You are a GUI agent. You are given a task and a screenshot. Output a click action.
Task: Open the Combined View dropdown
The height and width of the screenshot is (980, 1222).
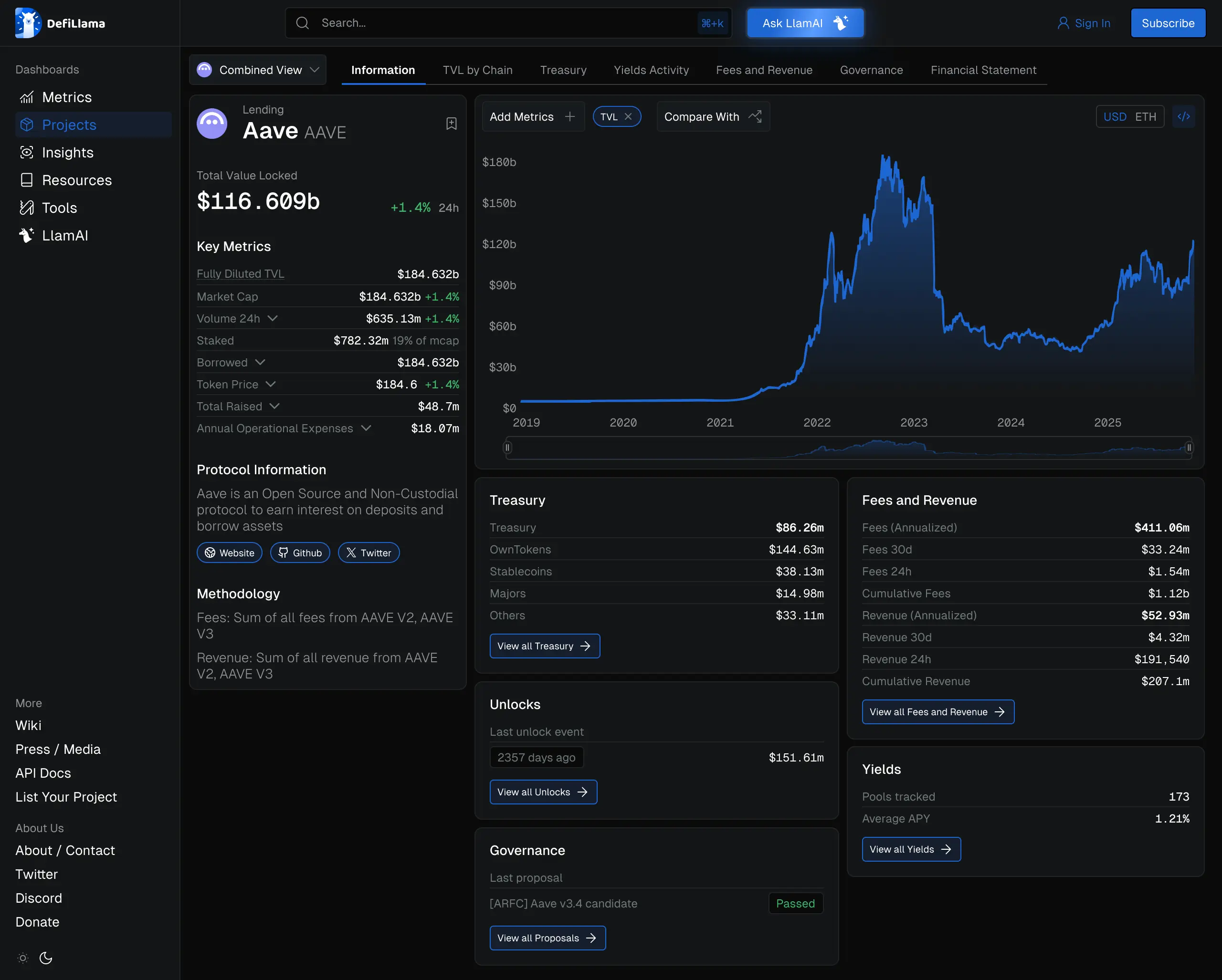pos(258,70)
